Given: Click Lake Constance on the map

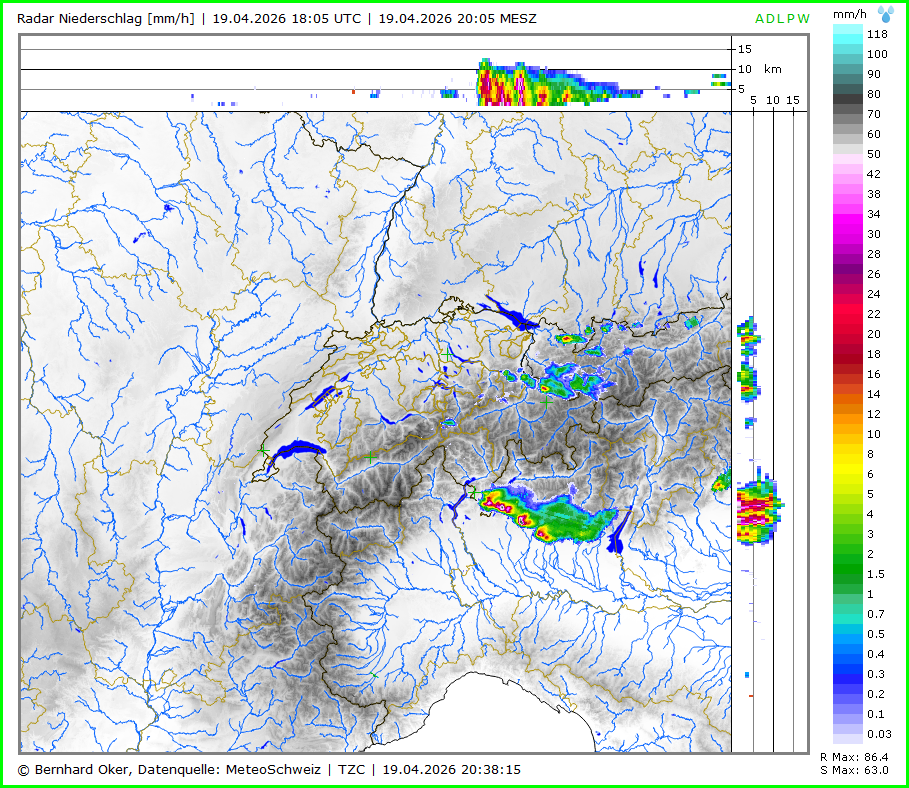Looking at the screenshot, I should [x=510, y=317].
